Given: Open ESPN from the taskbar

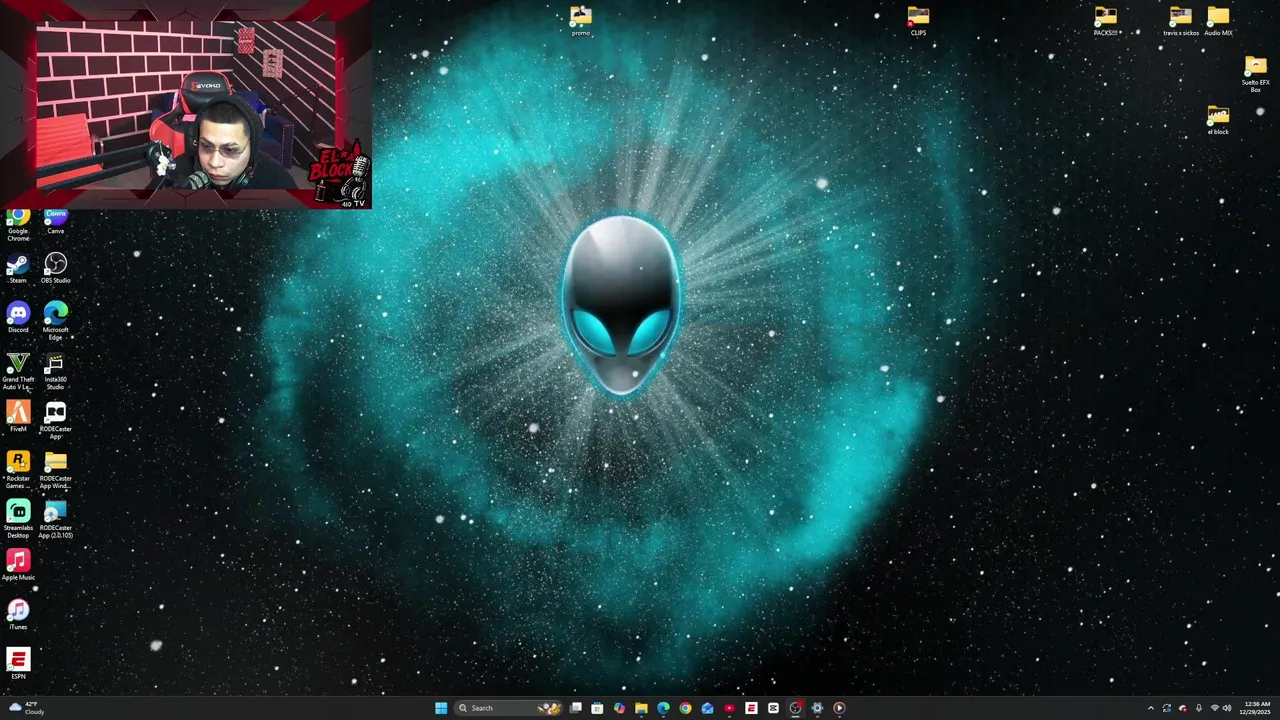Looking at the screenshot, I should [x=751, y=708].
